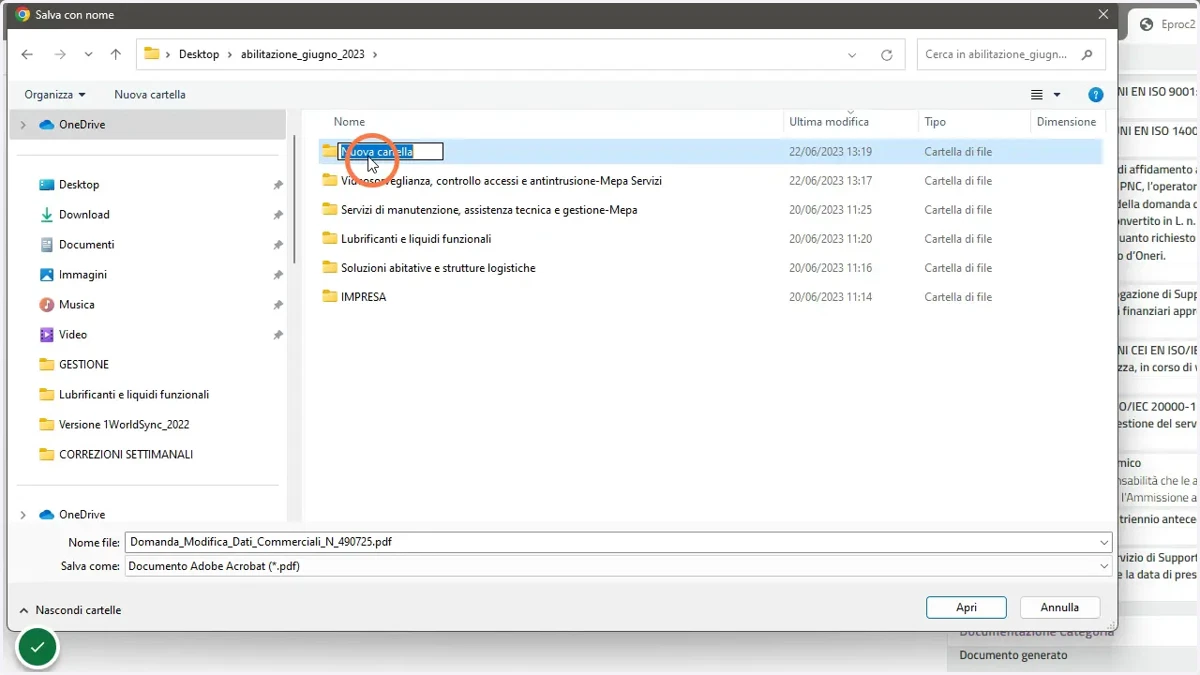Open recent locations chevron beside navigation arrows
This screenshot has height=675, width=1200.
(88, 55)
